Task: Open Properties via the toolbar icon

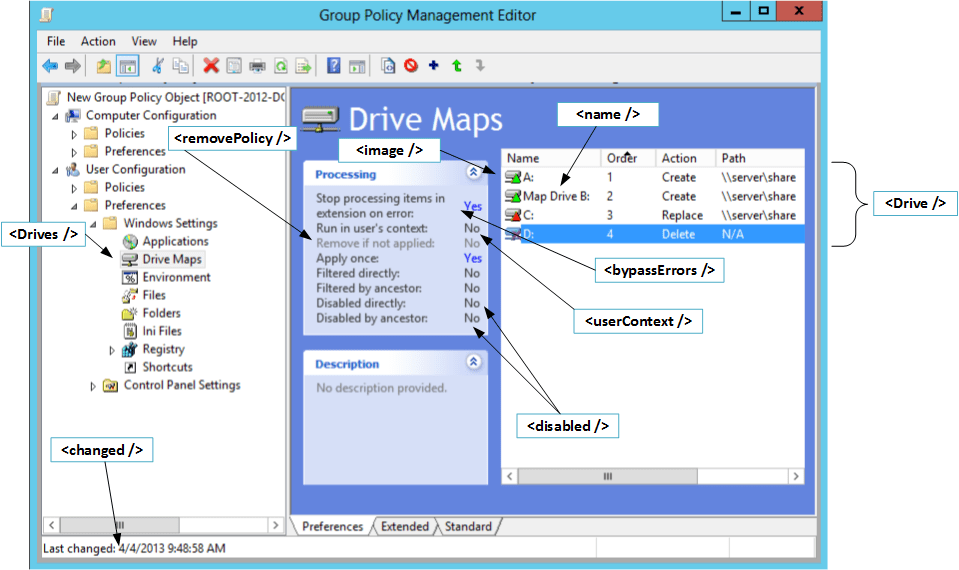Action: click(234, 65)
